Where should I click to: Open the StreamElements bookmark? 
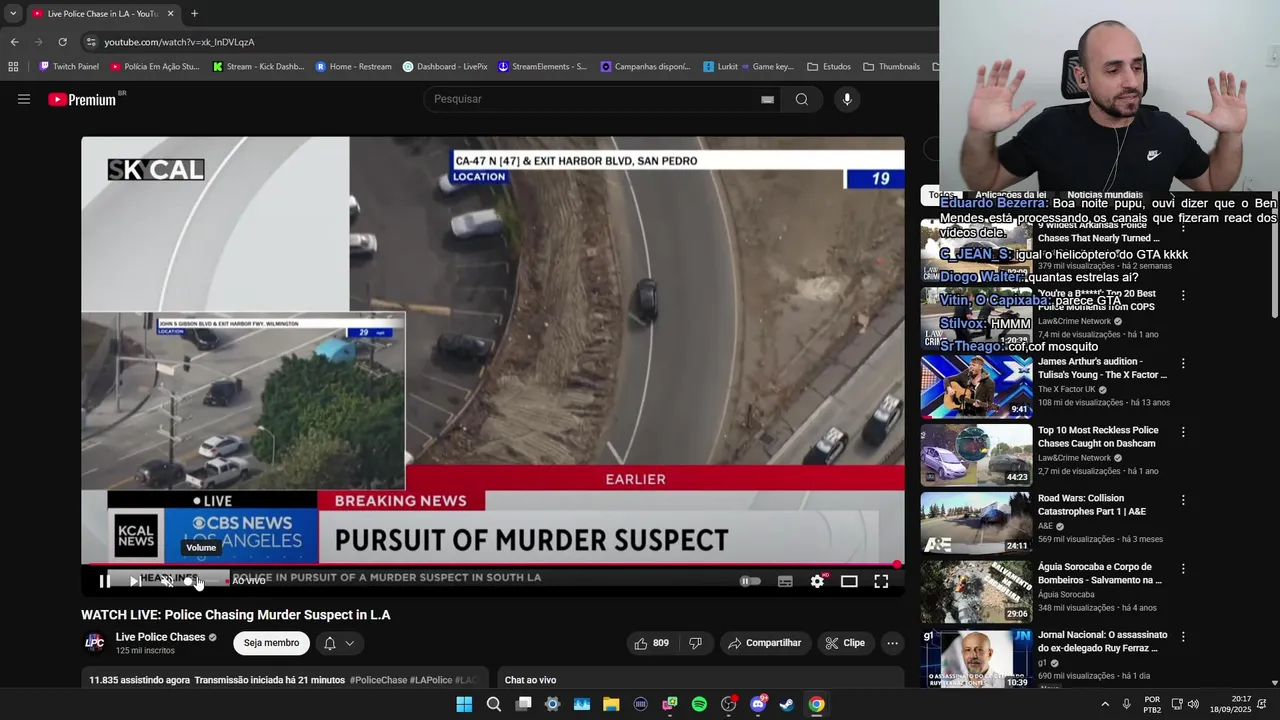click(543, 67)
